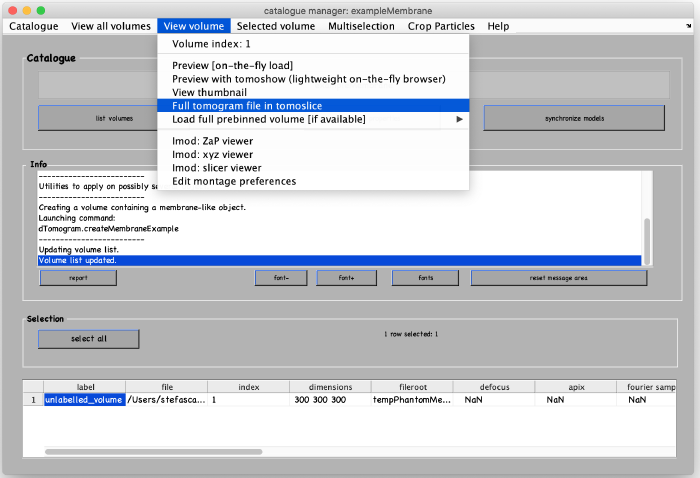Click the defocus column header
Screen dimensions: 700x478
(494, 387)
